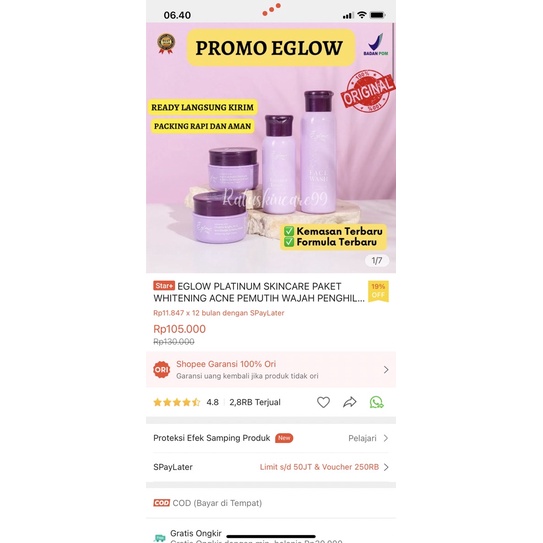Screen dimensions: 543x543
Task: Tap the orange ORI guarantee badge
Action: pyautogui.click(x=161, y=370)
